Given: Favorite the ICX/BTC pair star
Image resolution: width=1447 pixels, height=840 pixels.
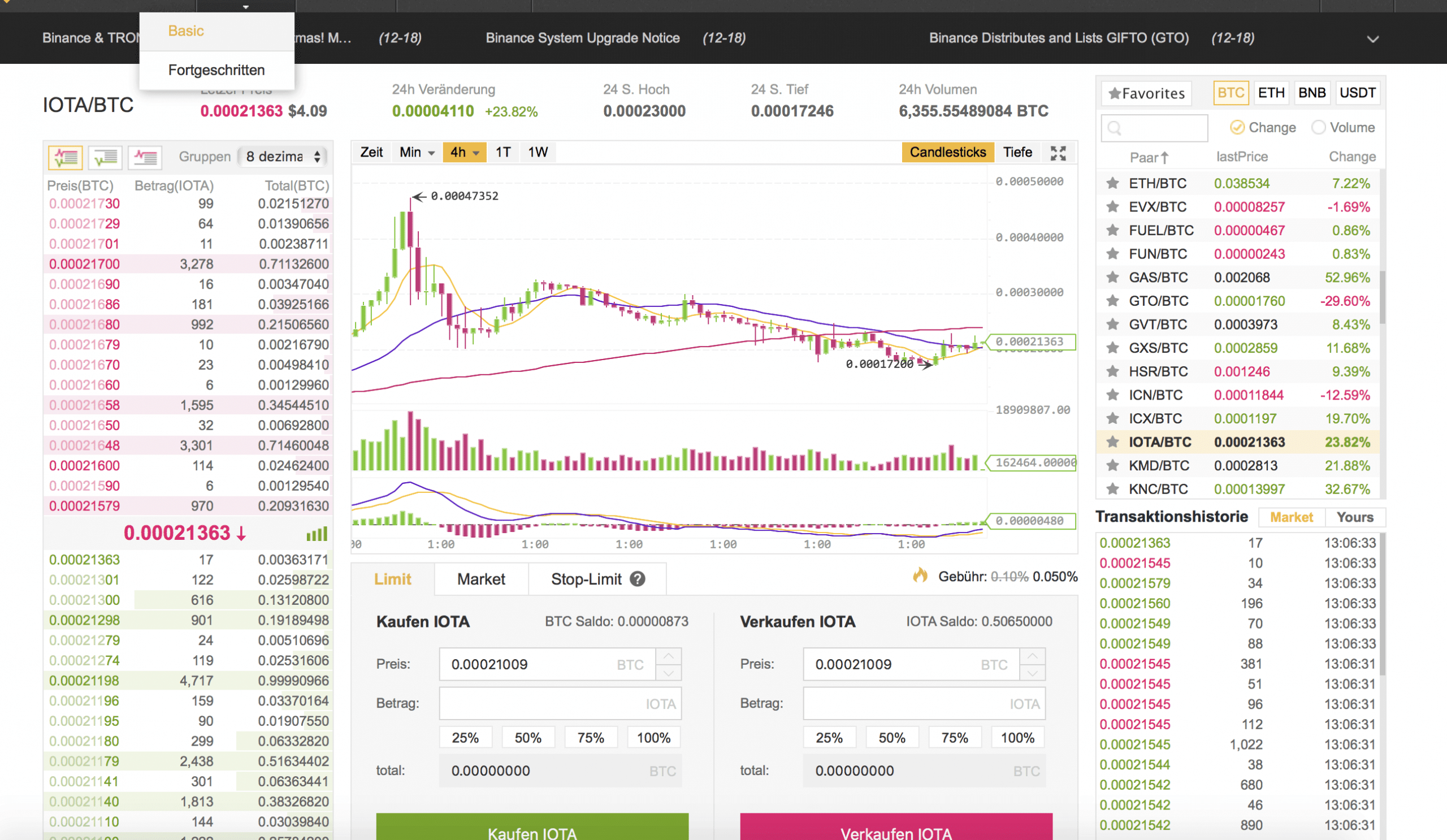Looking at the screenshot, I should (1112, 418).
